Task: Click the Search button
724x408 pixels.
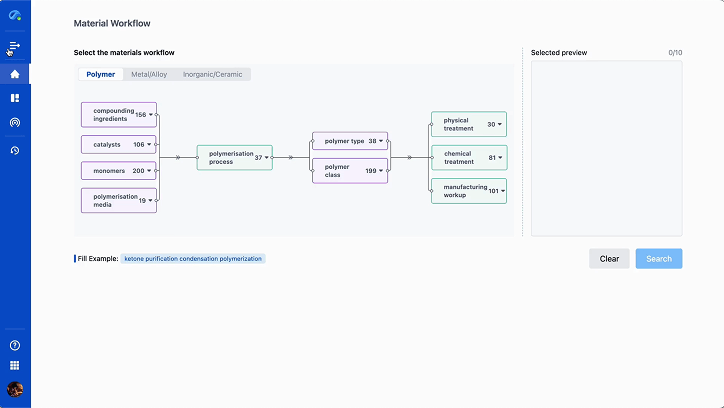Action: tap(659, 259)
